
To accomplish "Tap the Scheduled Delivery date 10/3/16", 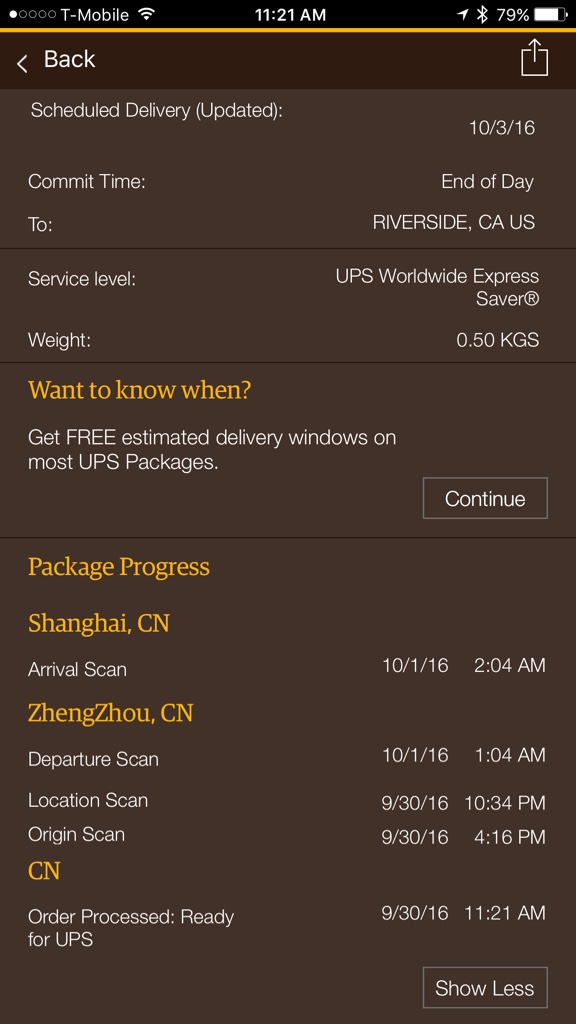I will click(502, 127).
